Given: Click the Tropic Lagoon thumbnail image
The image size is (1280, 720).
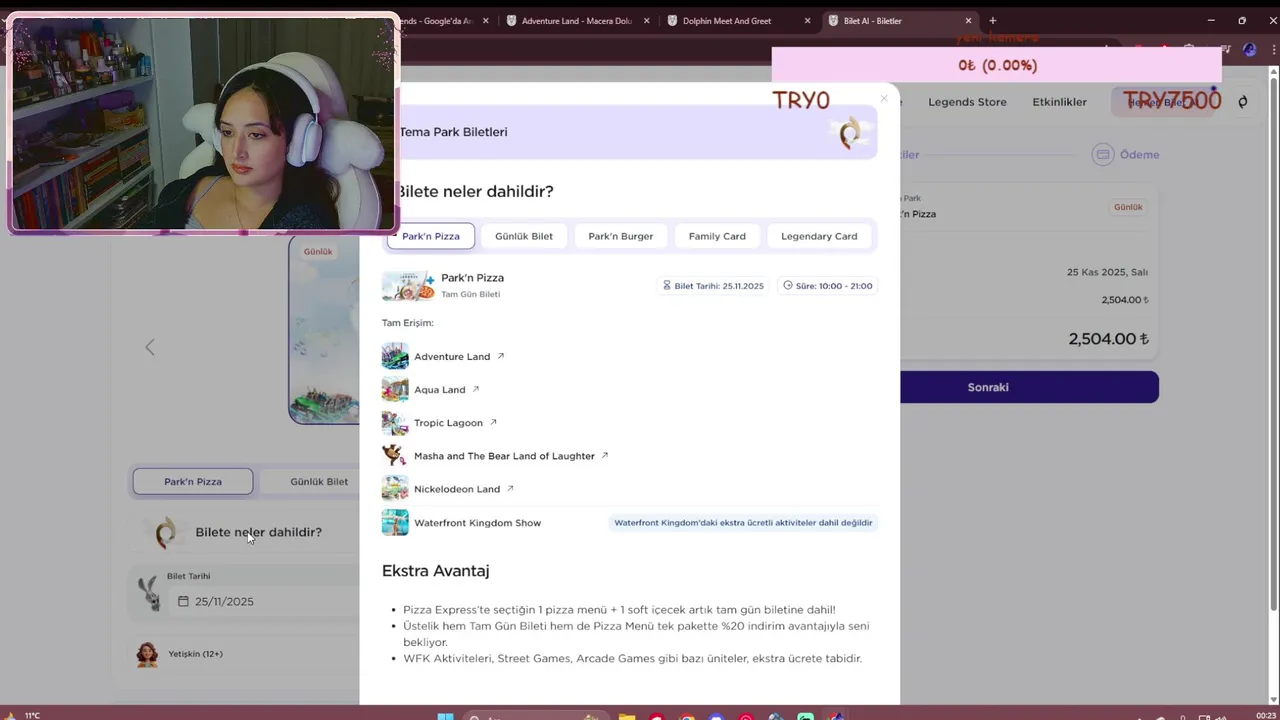Looking at the screenshot, I should pos(395,422).
